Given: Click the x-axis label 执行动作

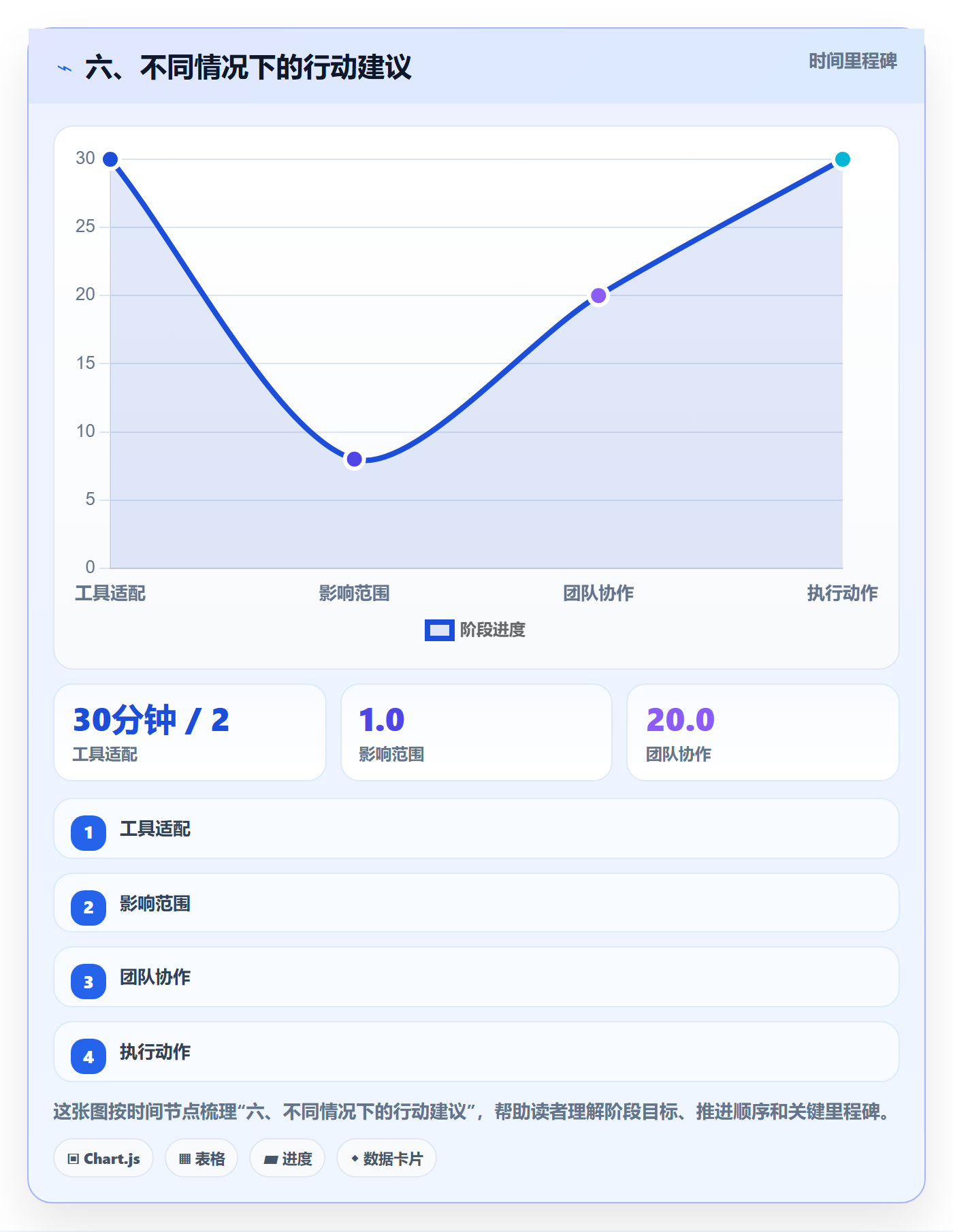Looking at the screenshot, I should (x=842, y=594).
